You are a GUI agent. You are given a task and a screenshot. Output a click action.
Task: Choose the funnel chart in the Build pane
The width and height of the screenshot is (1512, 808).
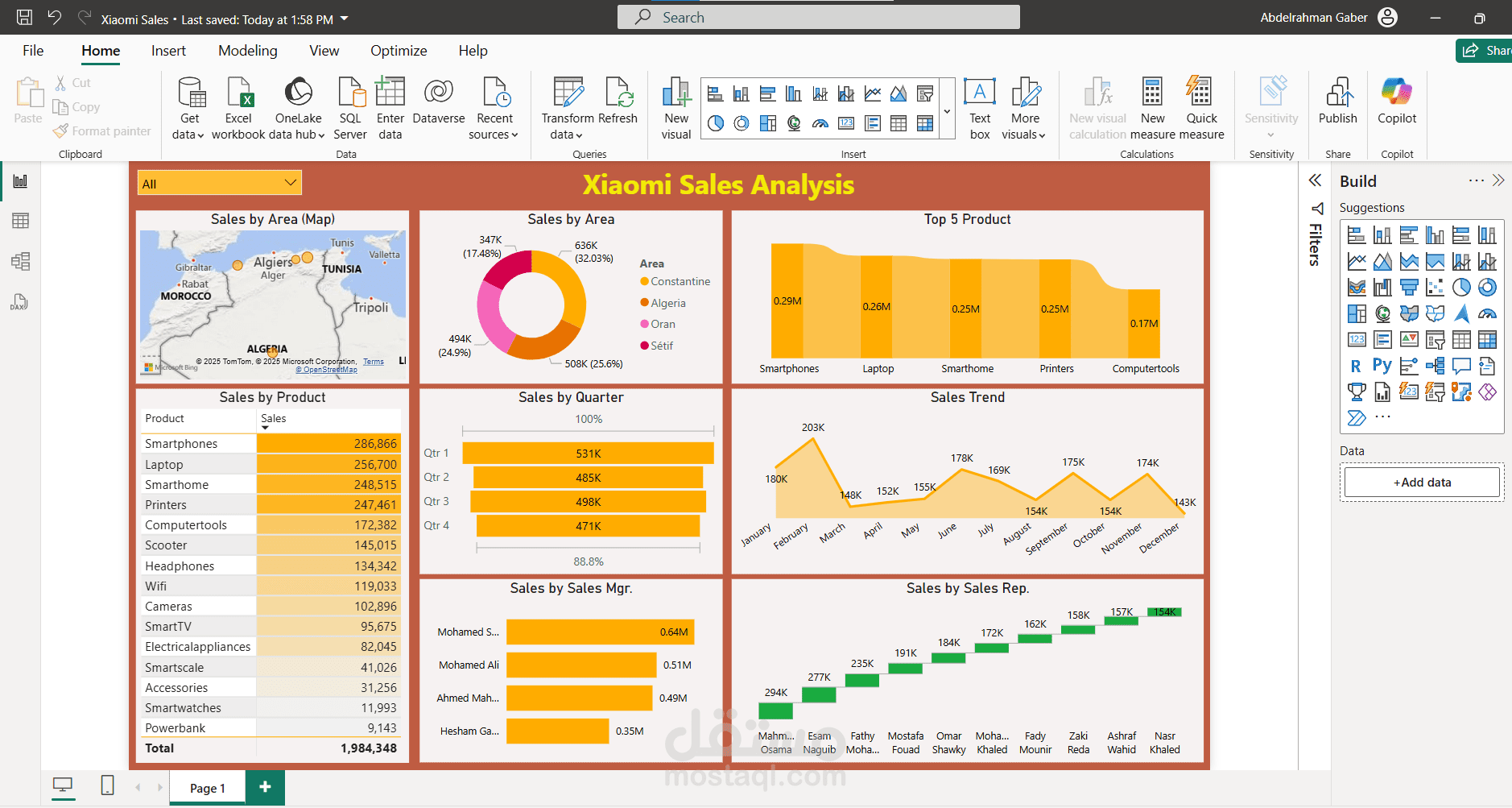pyautogui.click(x=1409, y=288)
